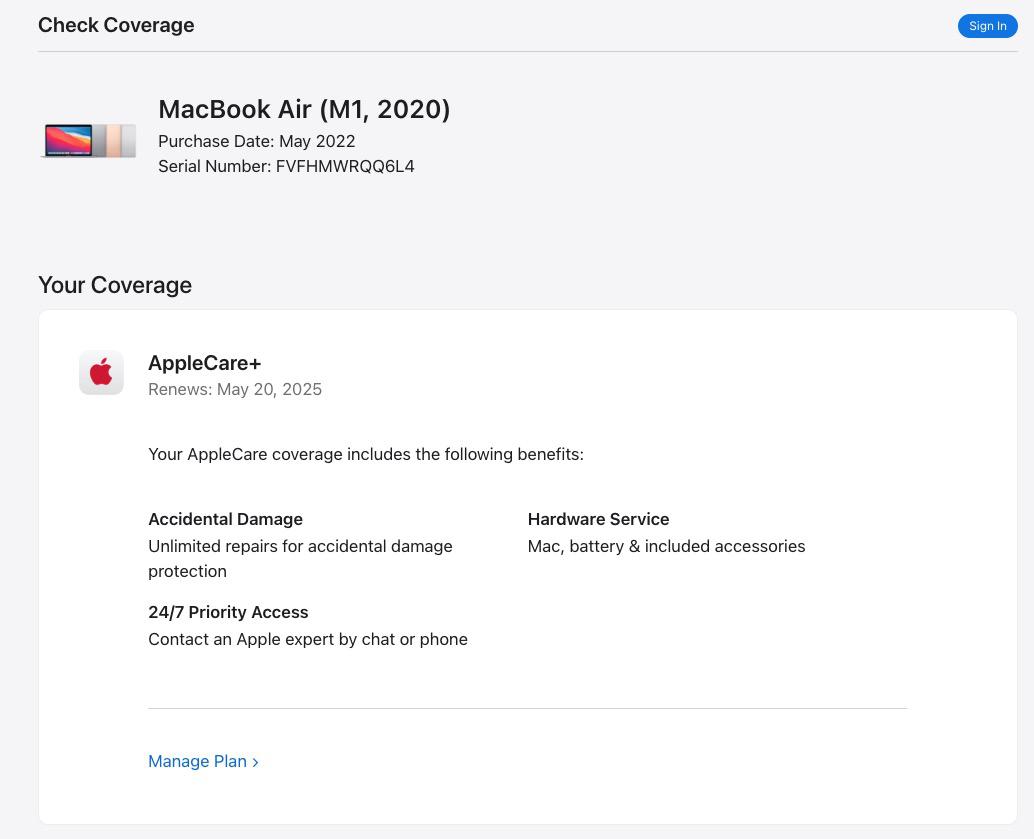Image resolution: width=1034 pixels, height=839 pixels.
Task: Click the MacBook Air (M1, 2020) heading
Action: [x=304, y=109]
